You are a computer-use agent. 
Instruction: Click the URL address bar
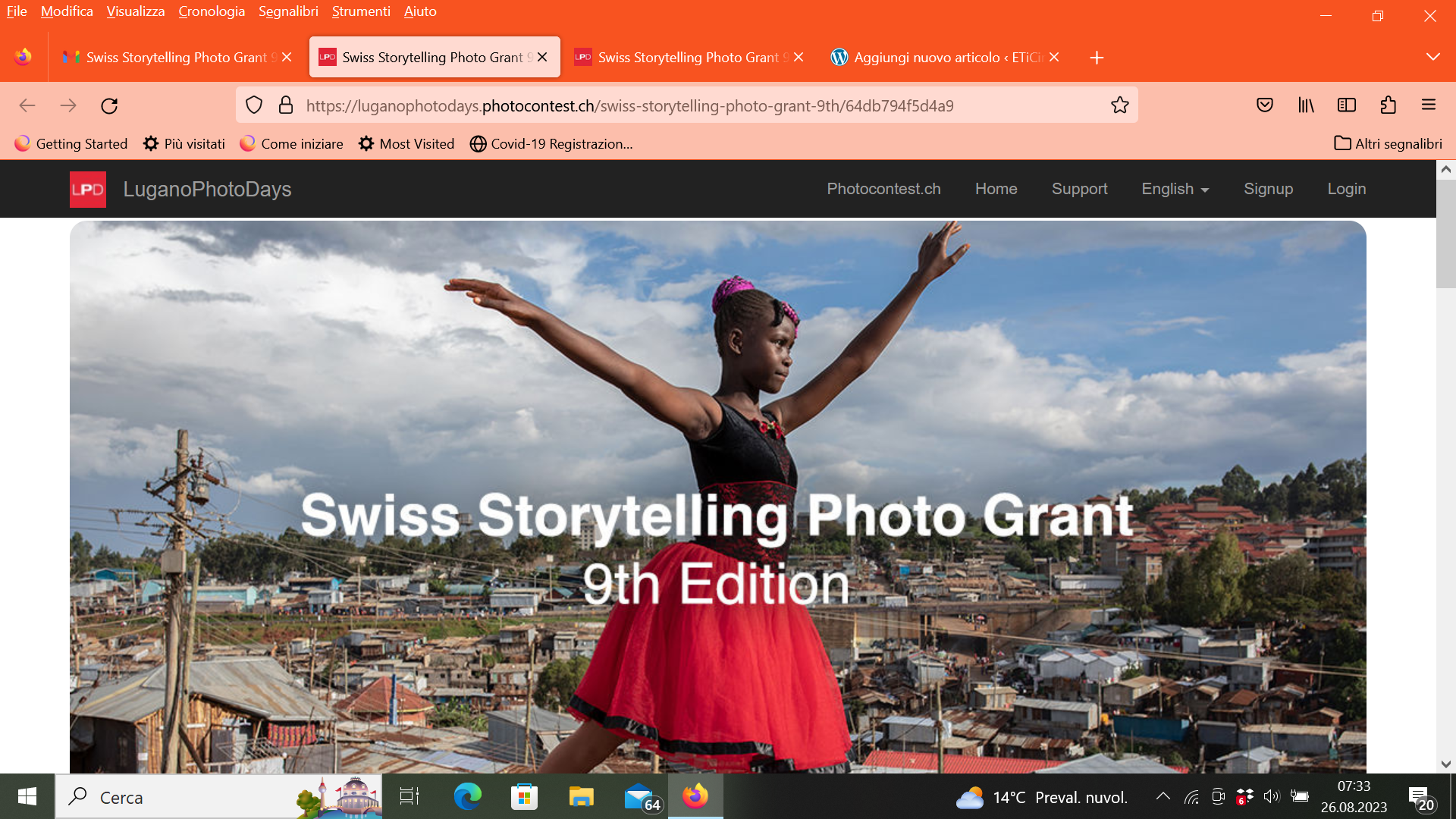686,105
